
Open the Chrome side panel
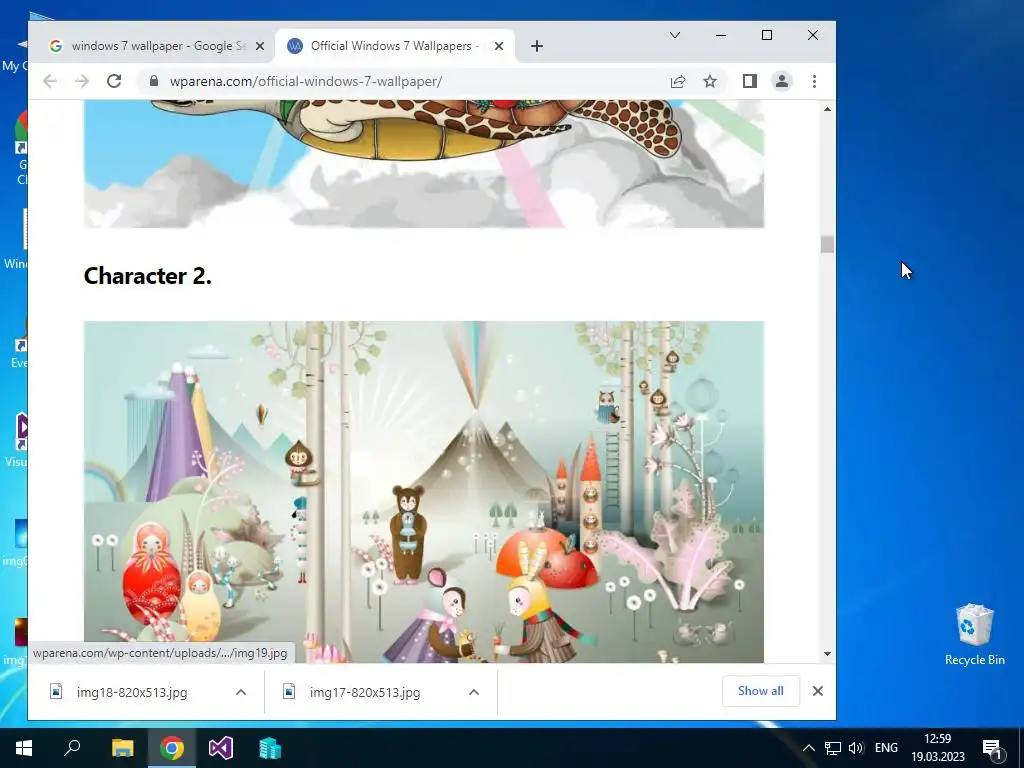click(750, 81)
